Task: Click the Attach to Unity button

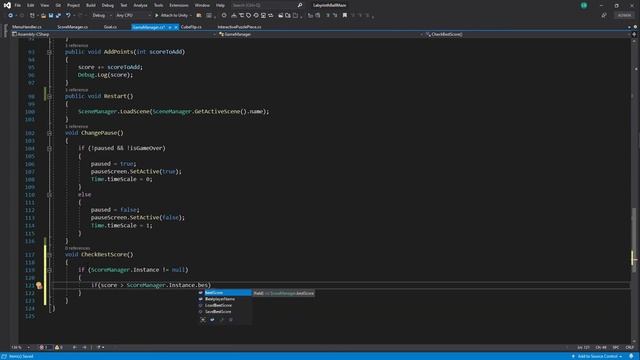Action: (x=171, y=16)
